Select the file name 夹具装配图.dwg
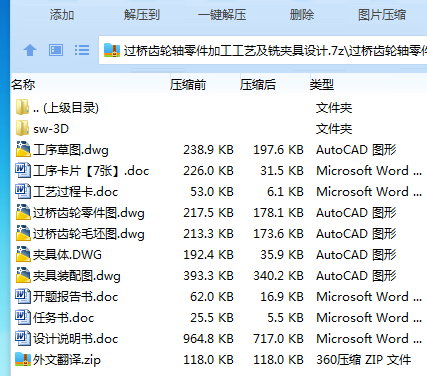Screen dimensions: 427x376 (77, 276)
